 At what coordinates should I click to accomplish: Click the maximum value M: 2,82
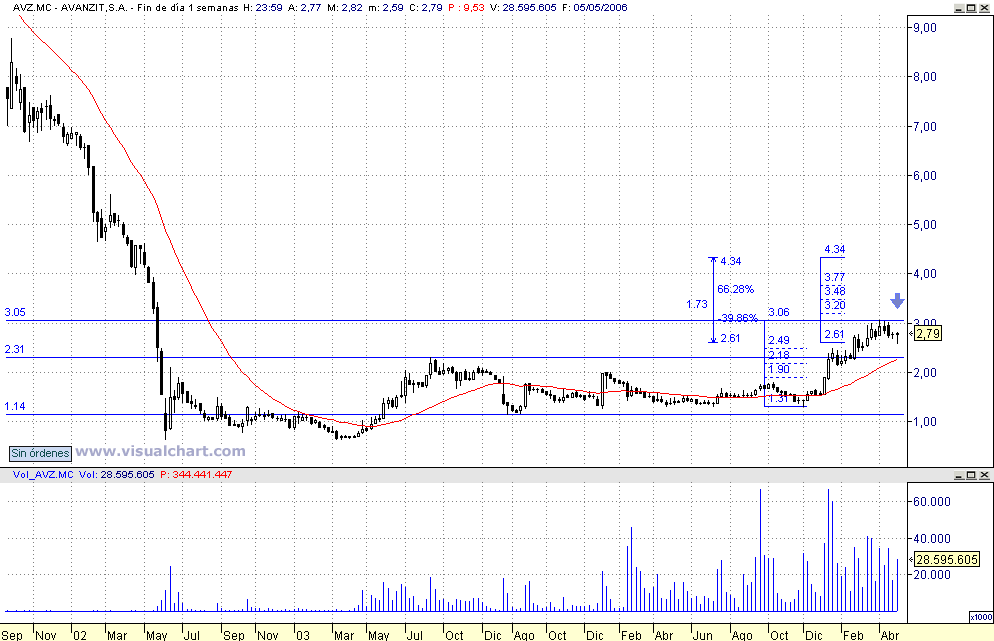(x=345, y=8)
